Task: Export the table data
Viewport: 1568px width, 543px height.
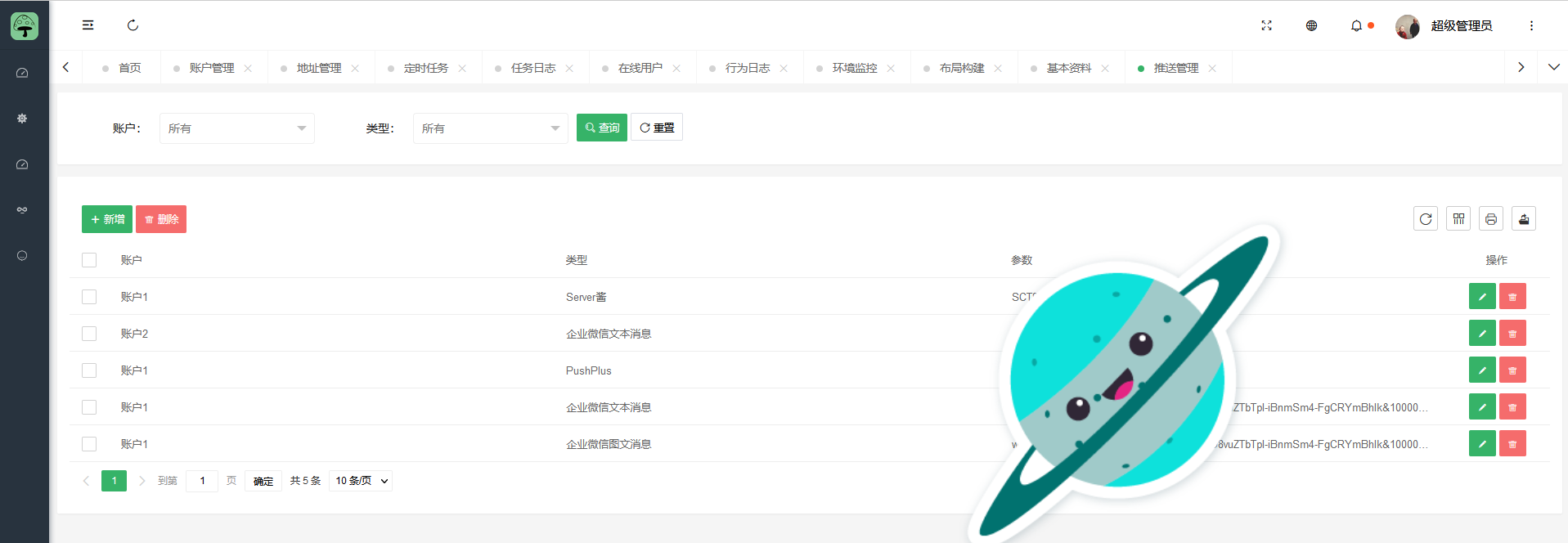Action: 1524,218
